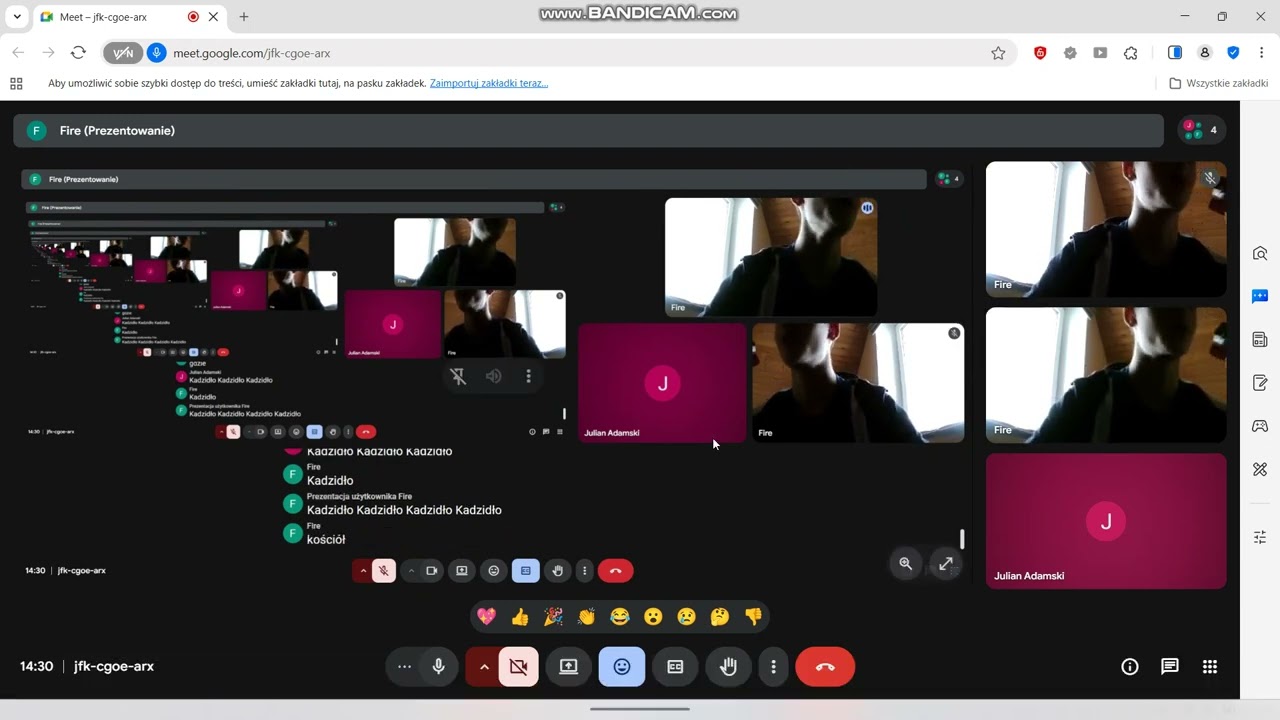Send the party popper reaction
The width and height of the screenshot is (1280, 720).
tap(553, 617)
